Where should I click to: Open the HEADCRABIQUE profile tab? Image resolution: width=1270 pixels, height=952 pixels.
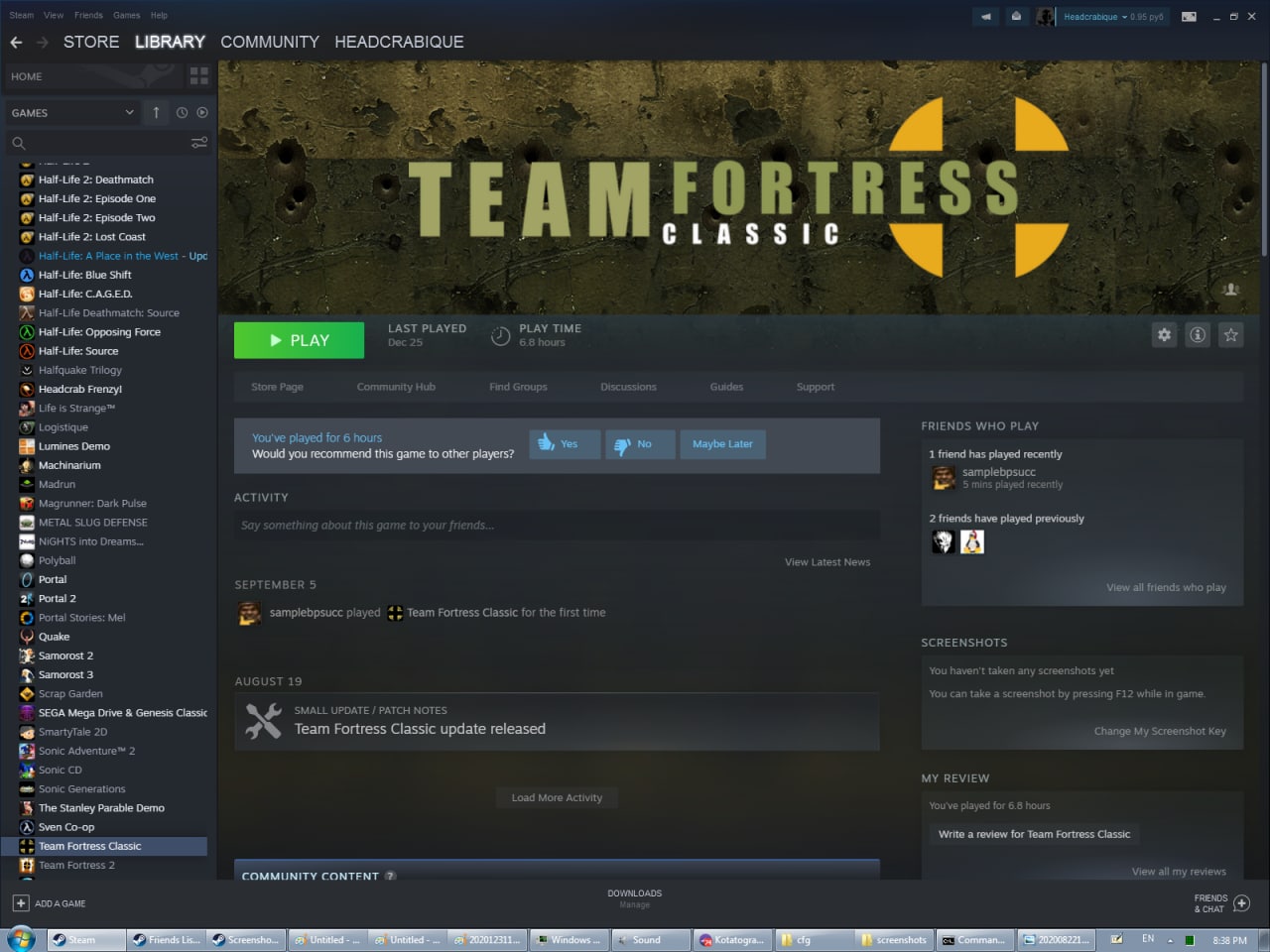(399, 42)
